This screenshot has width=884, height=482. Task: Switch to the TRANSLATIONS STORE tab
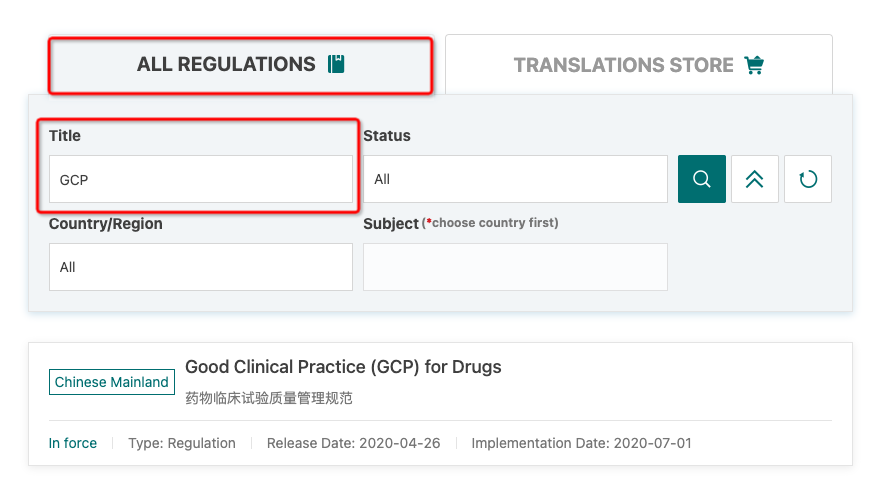tap(638, 65)
